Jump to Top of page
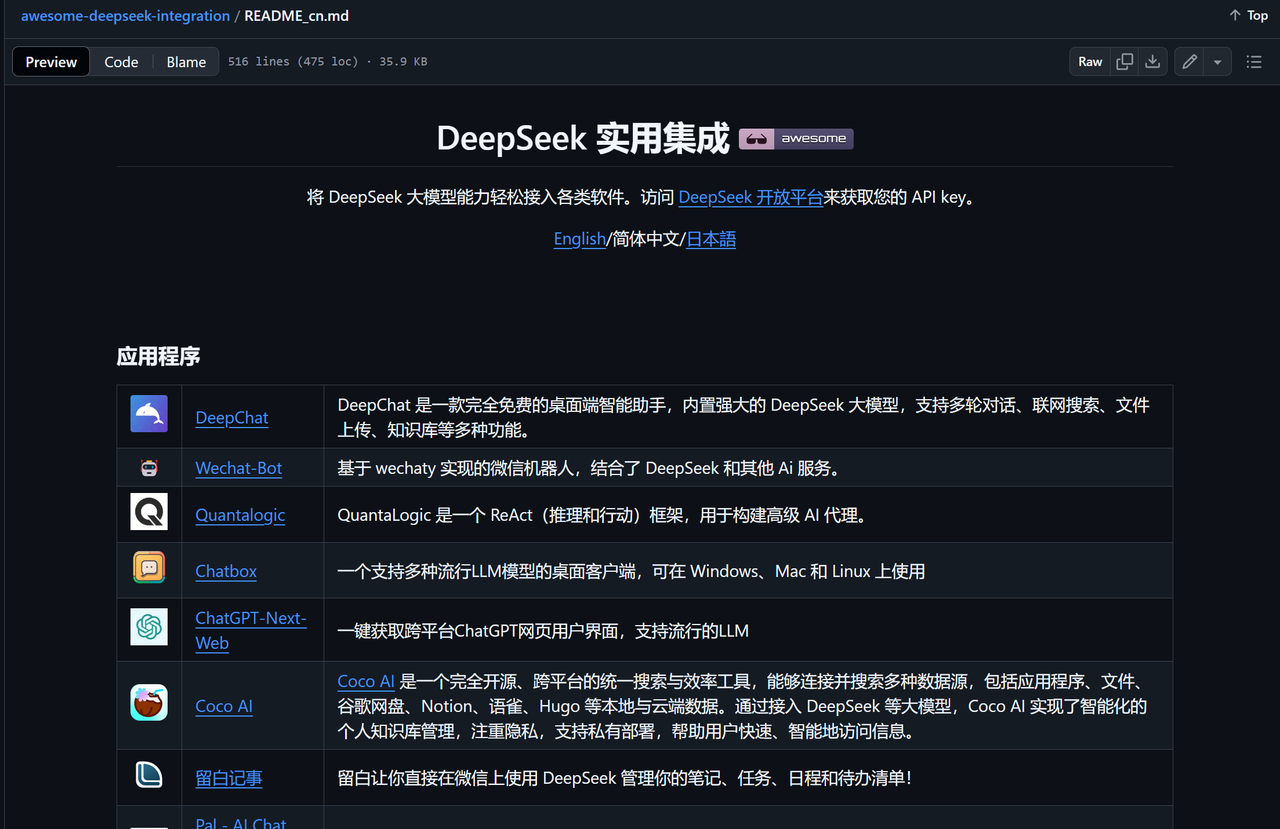1280x829 pixels. [1248, 15]
